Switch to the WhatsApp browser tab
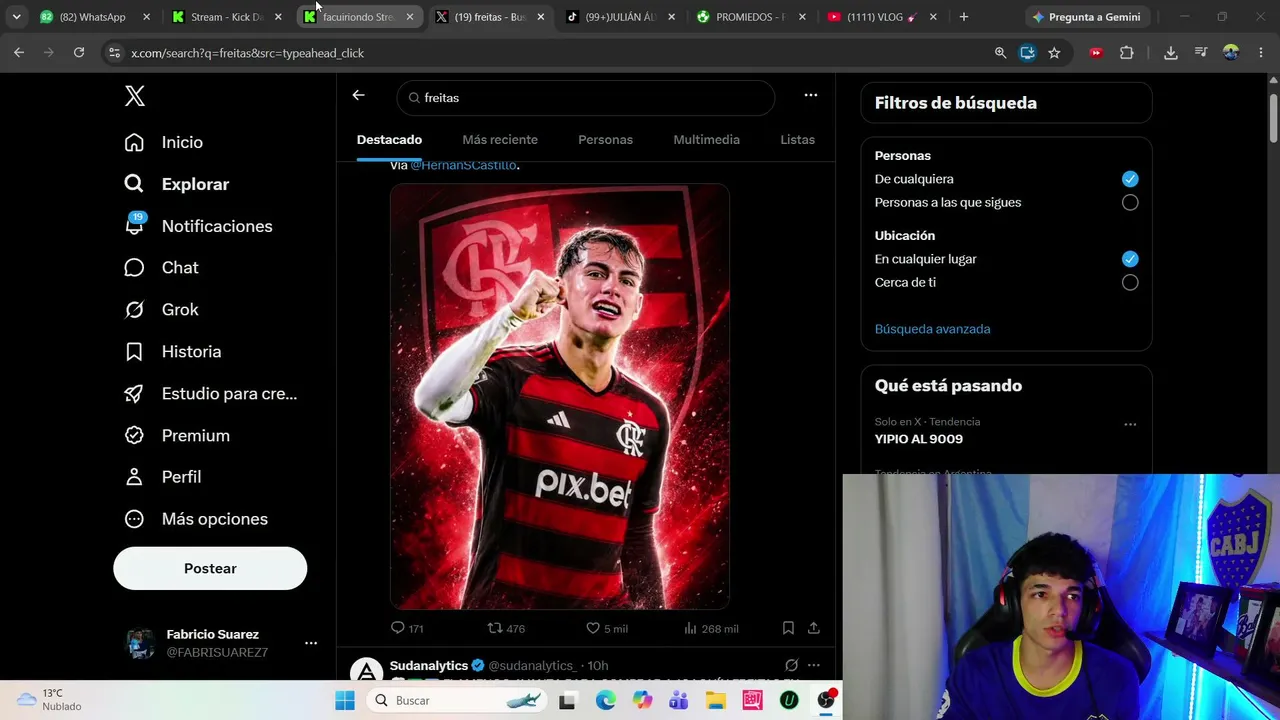The image size is (1280, 720). coord(95,17)
